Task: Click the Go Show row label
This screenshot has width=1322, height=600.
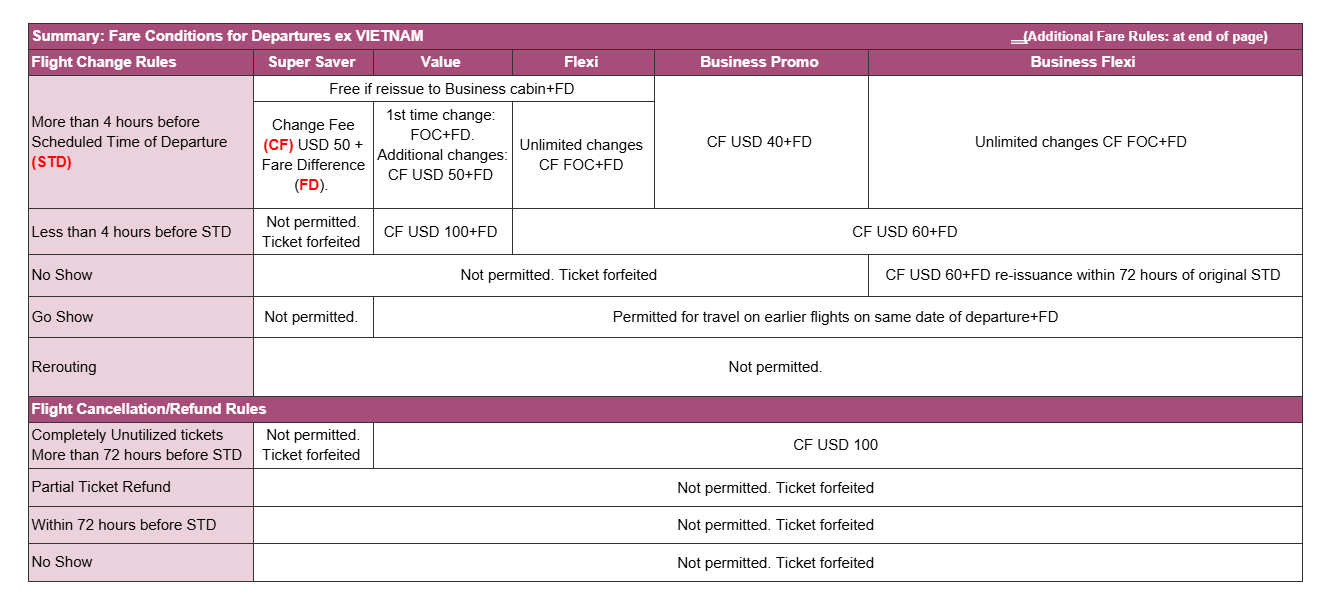Action: [141, 317]
